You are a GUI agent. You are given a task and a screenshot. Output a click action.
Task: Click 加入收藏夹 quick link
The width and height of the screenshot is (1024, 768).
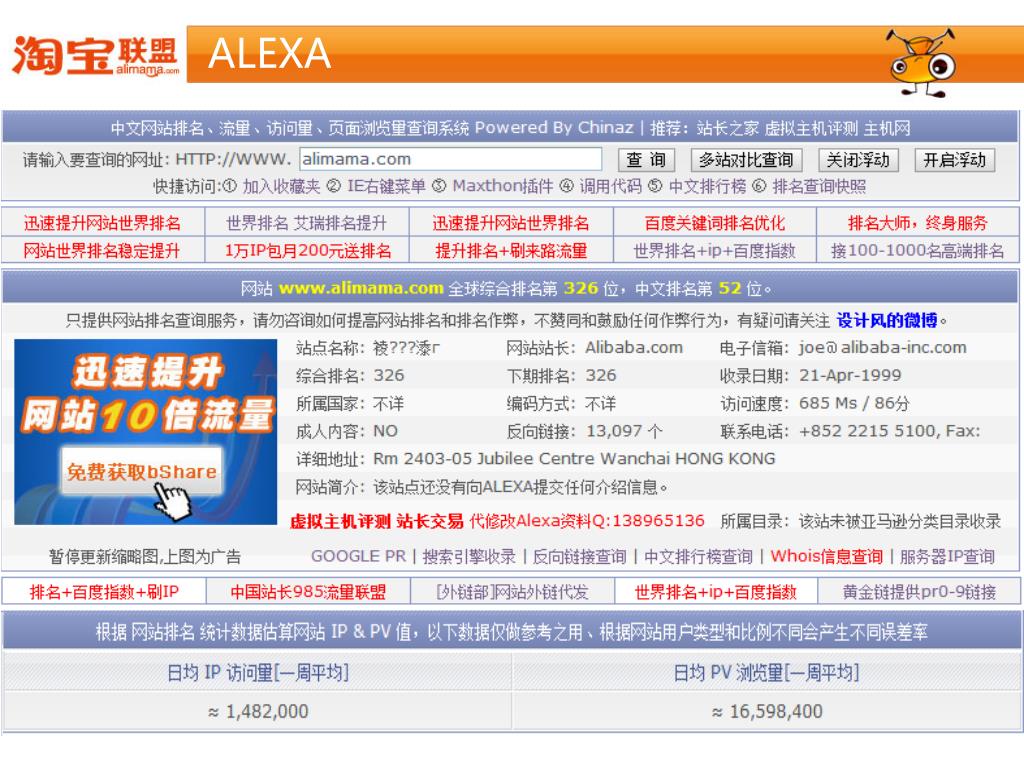coord(281,187)
